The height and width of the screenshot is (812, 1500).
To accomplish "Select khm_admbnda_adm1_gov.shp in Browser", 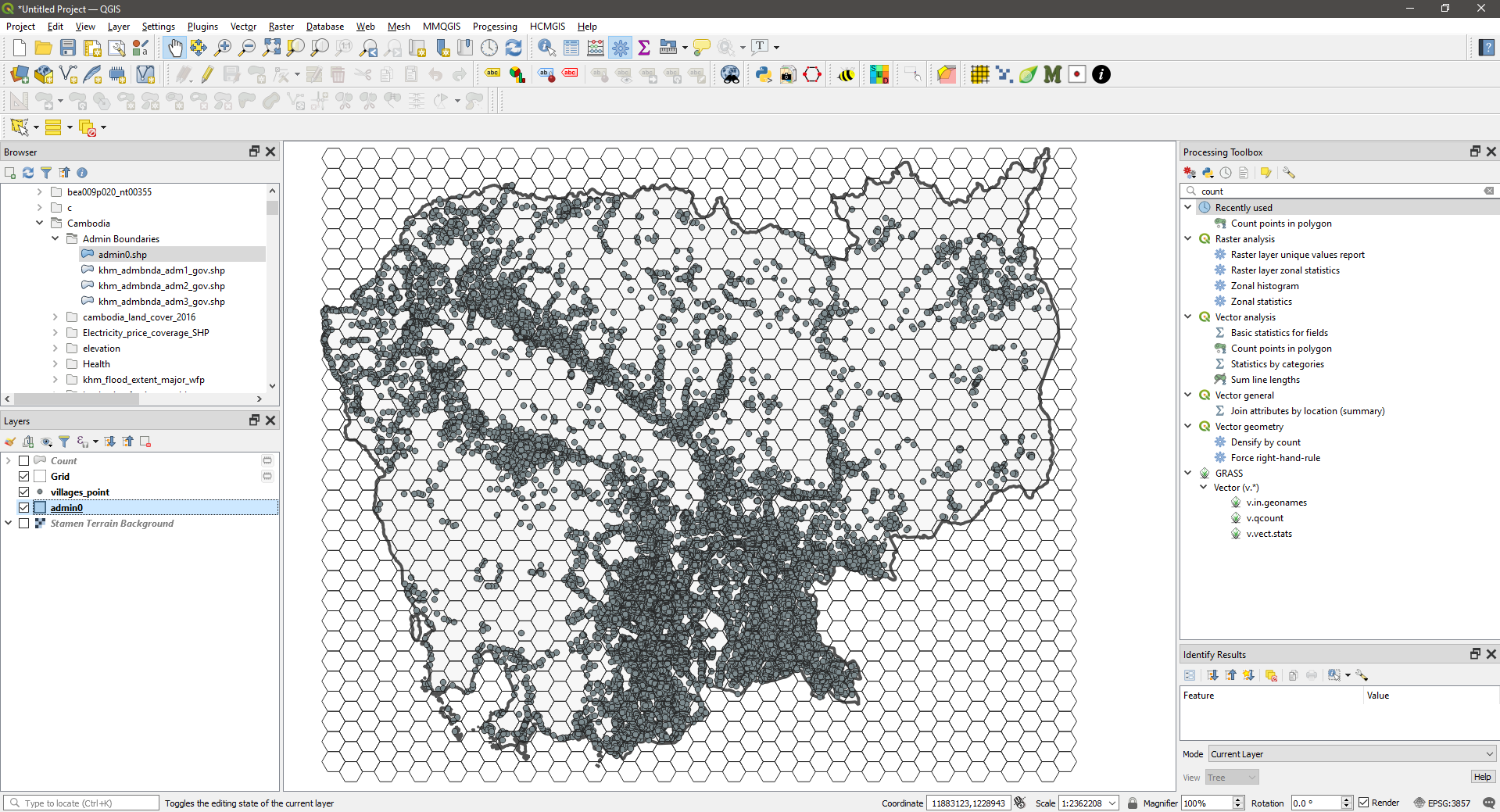I will coord(161,270).
